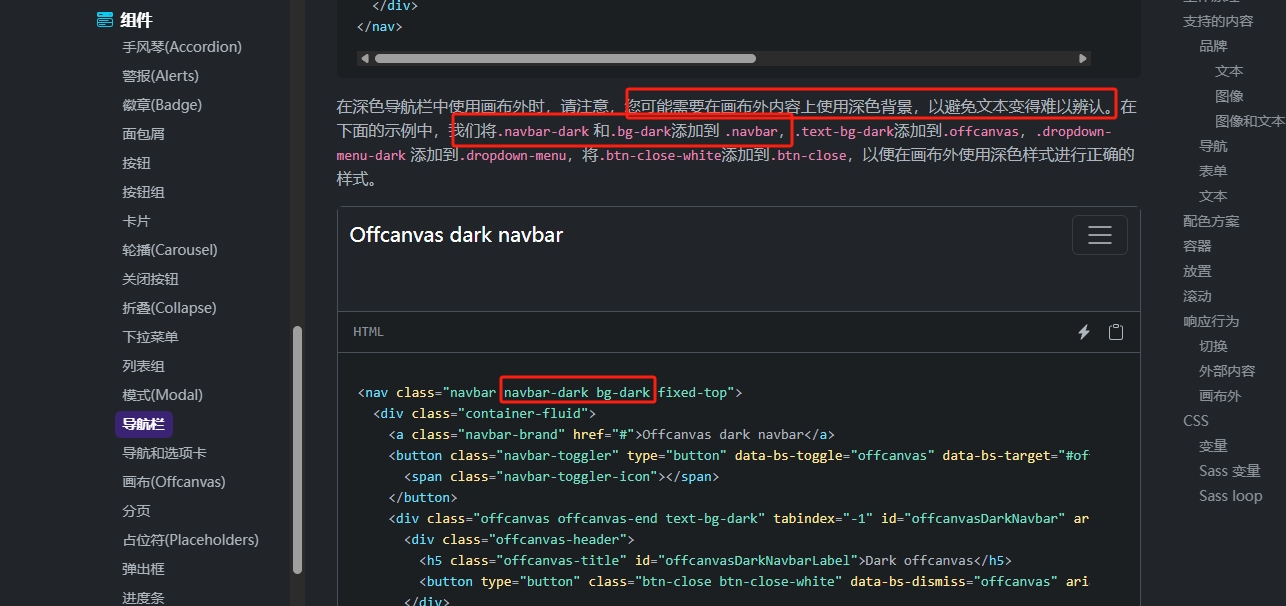Viewport: 1286px width, 606px height.
Task: Jump to the 响应行为 section
Action: [1213, 320]
